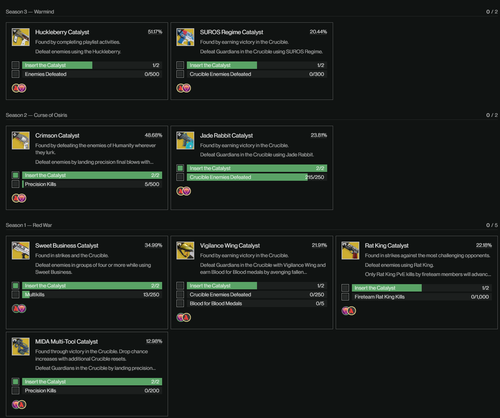Open the Crimson Catalyst weapon icon
500x418 pixels.
[21, 140]
